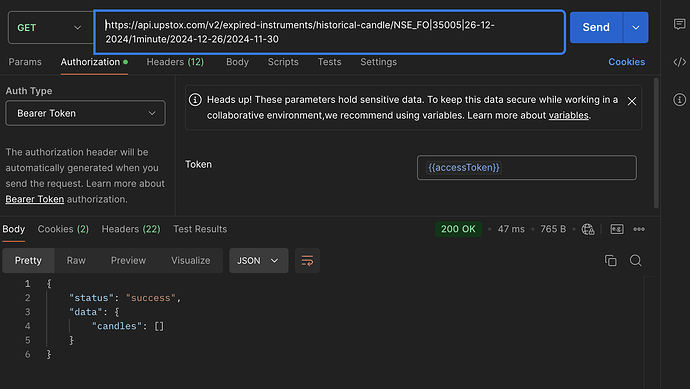Viewport: 690px width, 389px height.
Task: Click the "status" key in the response
Action: pyautogui.click(x=91, y=298)
